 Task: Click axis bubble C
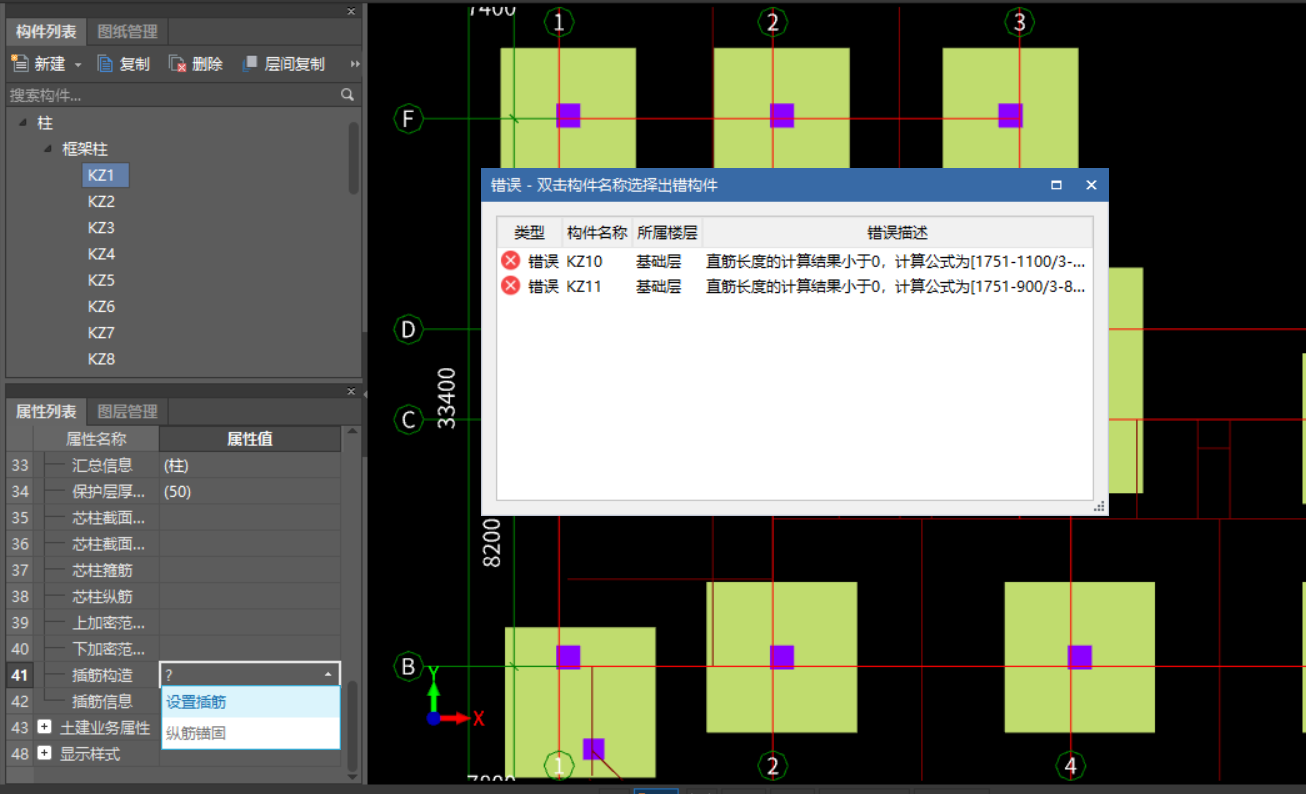click(x=408, y=419)
